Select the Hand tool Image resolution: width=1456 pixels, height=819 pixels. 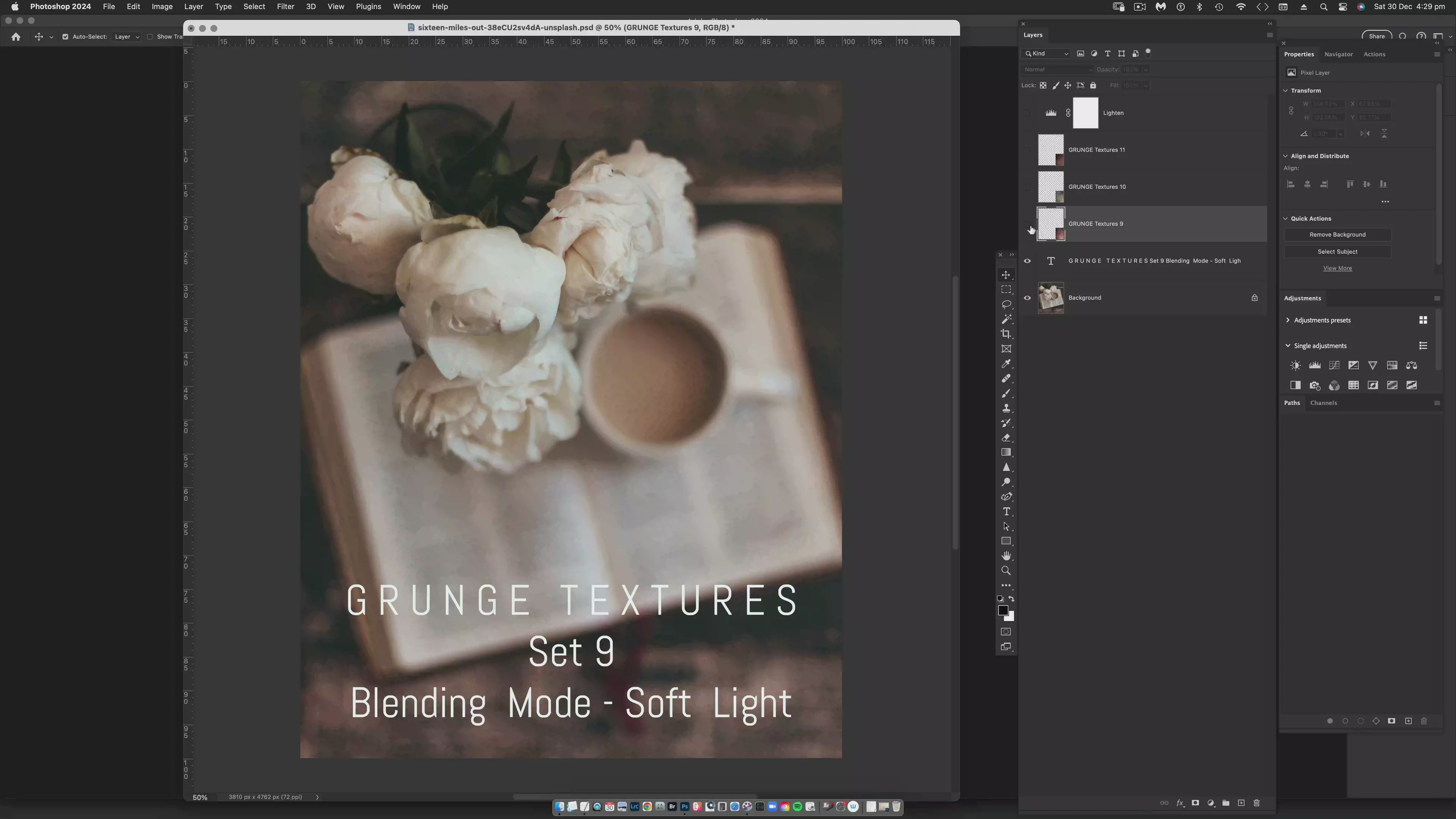[1006, 555]
